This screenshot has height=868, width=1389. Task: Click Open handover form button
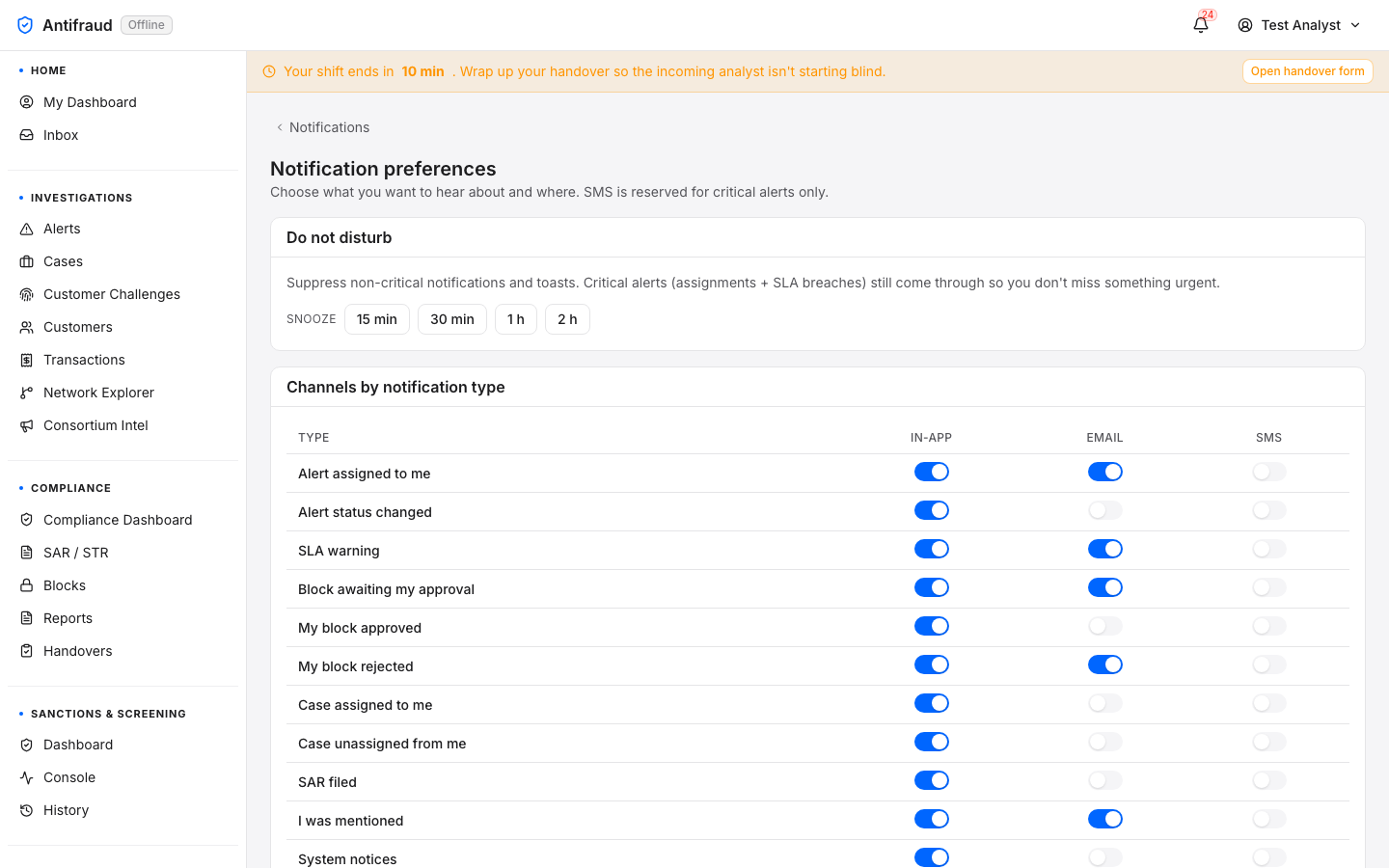(1307, 71)
